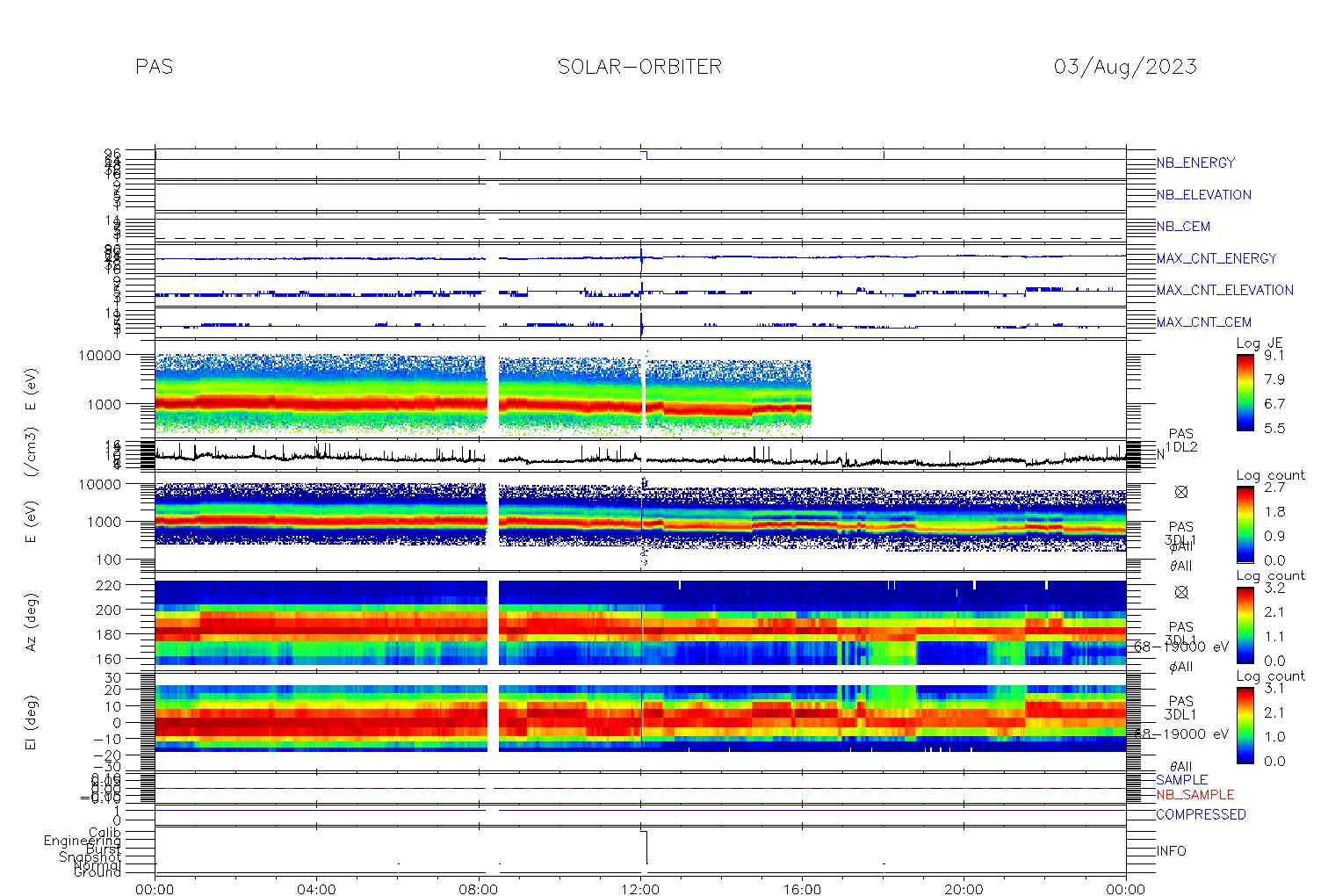Image resolution: width=1328 pixels, height=896 pixels.
Task: Click the Log JE color scale bar
Action: point(1245,393)
